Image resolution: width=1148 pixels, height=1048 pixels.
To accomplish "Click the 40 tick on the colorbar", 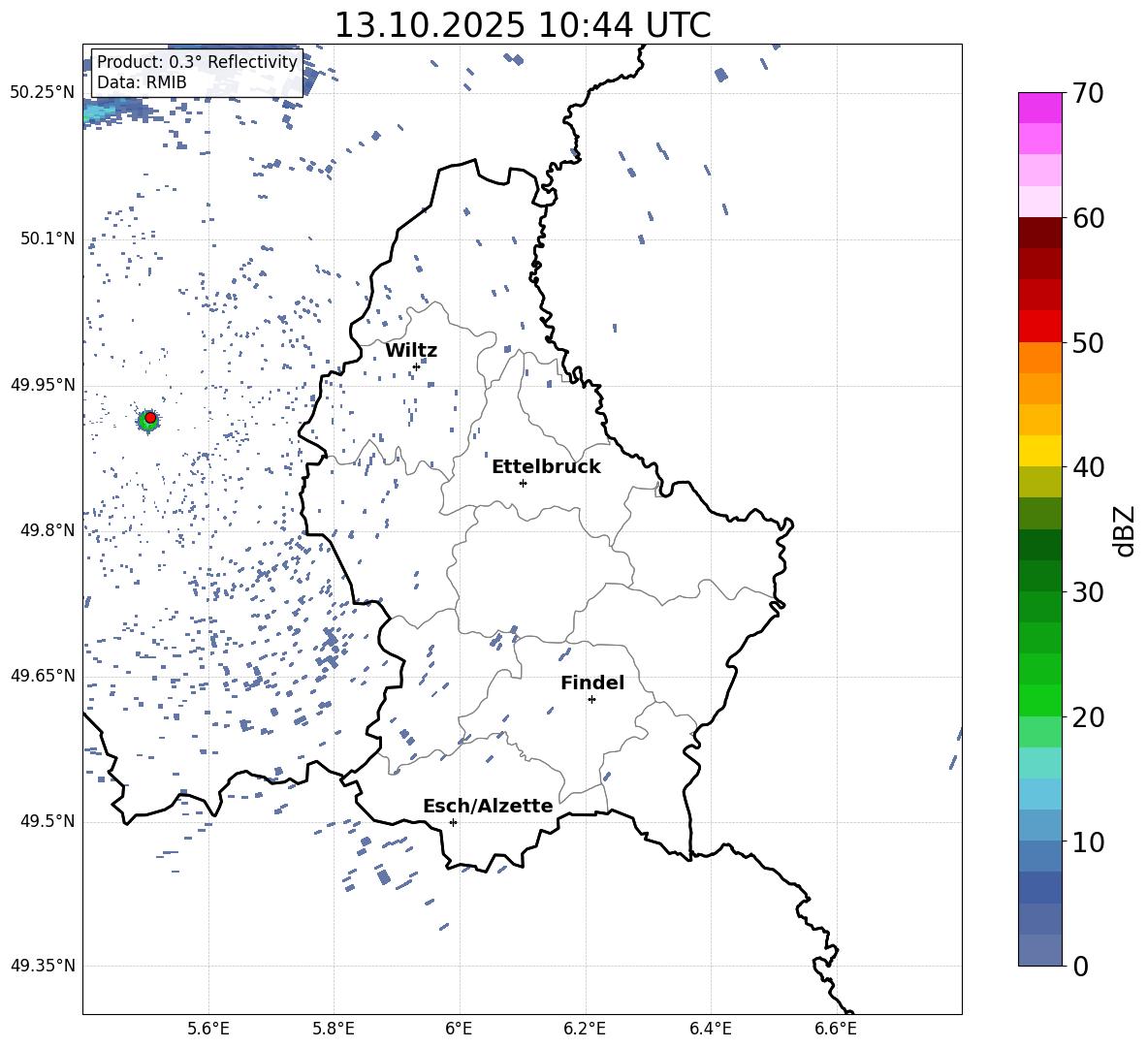I will (1089, 467).
